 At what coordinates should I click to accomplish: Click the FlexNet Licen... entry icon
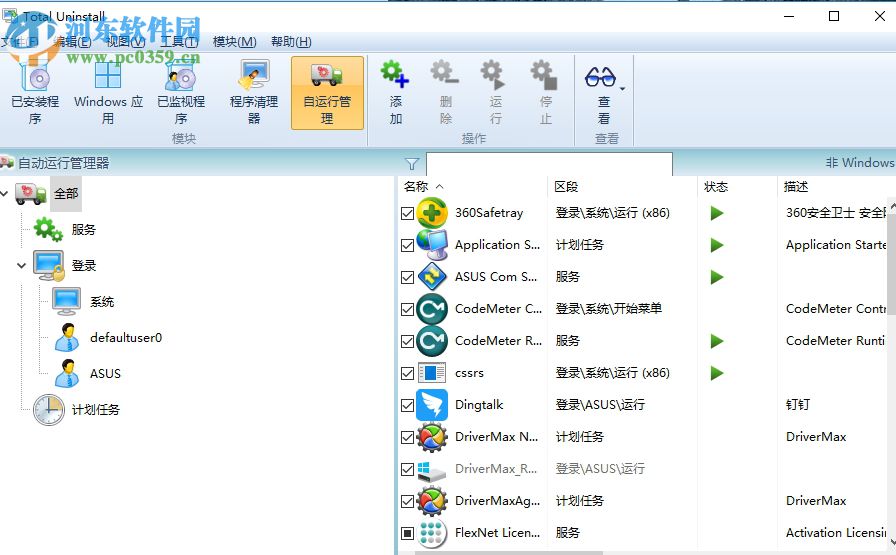(432, 533)
